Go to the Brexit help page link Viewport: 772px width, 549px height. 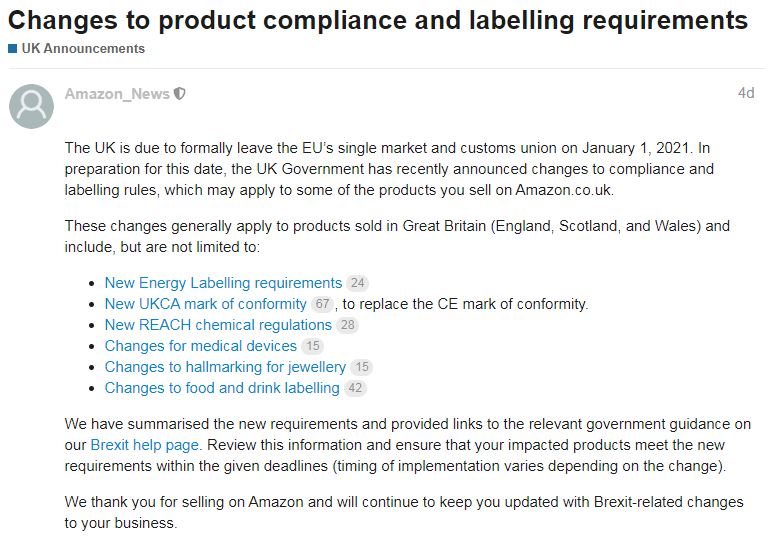pyautogui.click(x=145, y=445)
